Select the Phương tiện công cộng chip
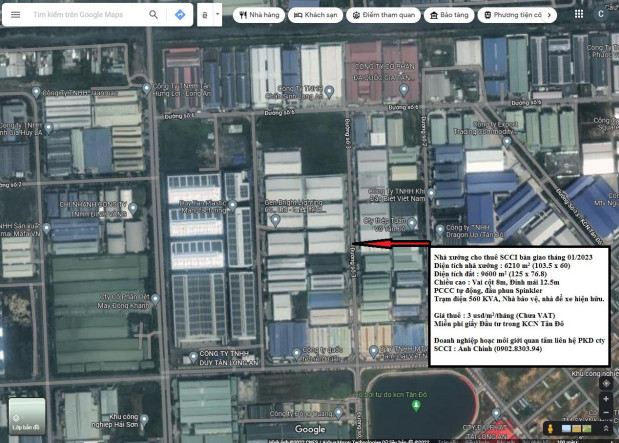This screenshot has width=619, height=443. tap(517, 16)
